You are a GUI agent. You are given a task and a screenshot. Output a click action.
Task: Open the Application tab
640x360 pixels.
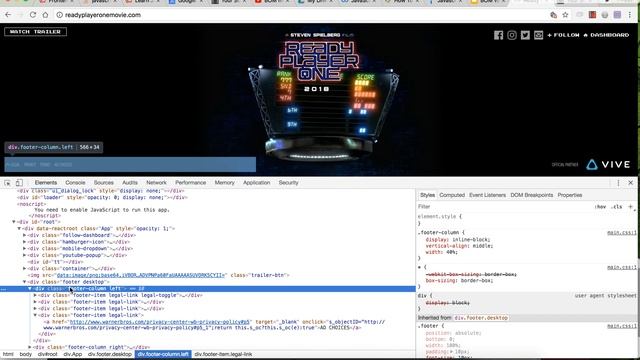point(257,183)
